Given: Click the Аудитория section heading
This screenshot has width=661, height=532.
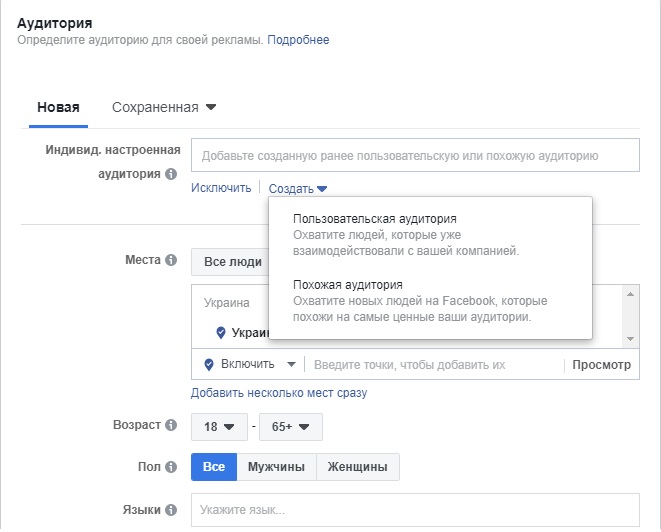Looking at the screenshot, I should [54, 23].
